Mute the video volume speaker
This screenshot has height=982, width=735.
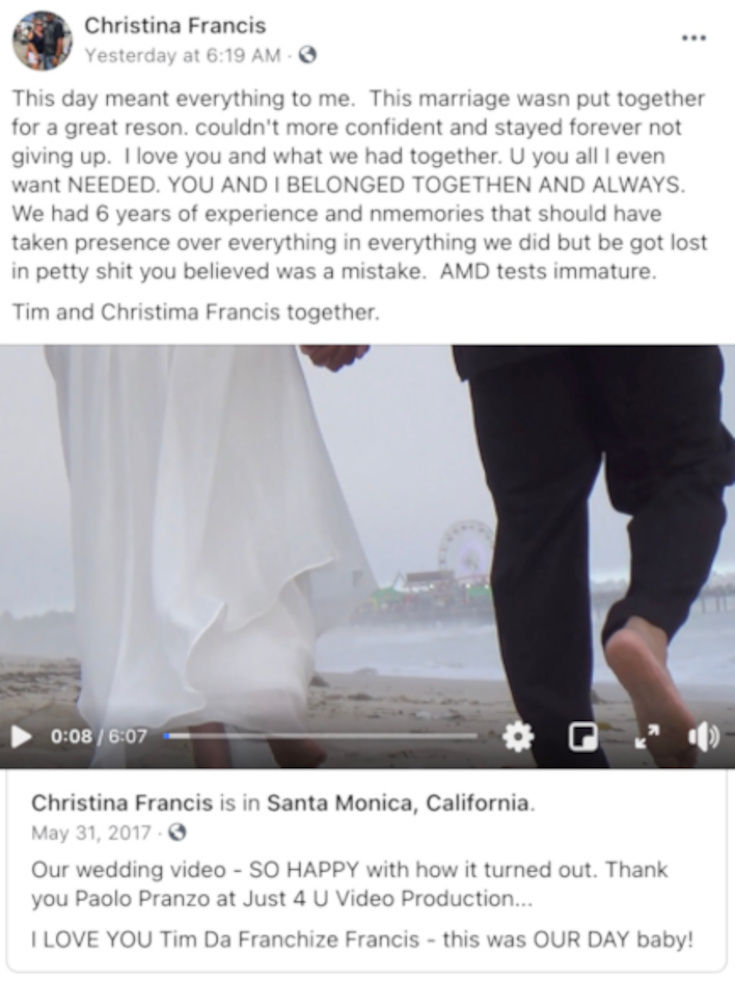(704, 737)
